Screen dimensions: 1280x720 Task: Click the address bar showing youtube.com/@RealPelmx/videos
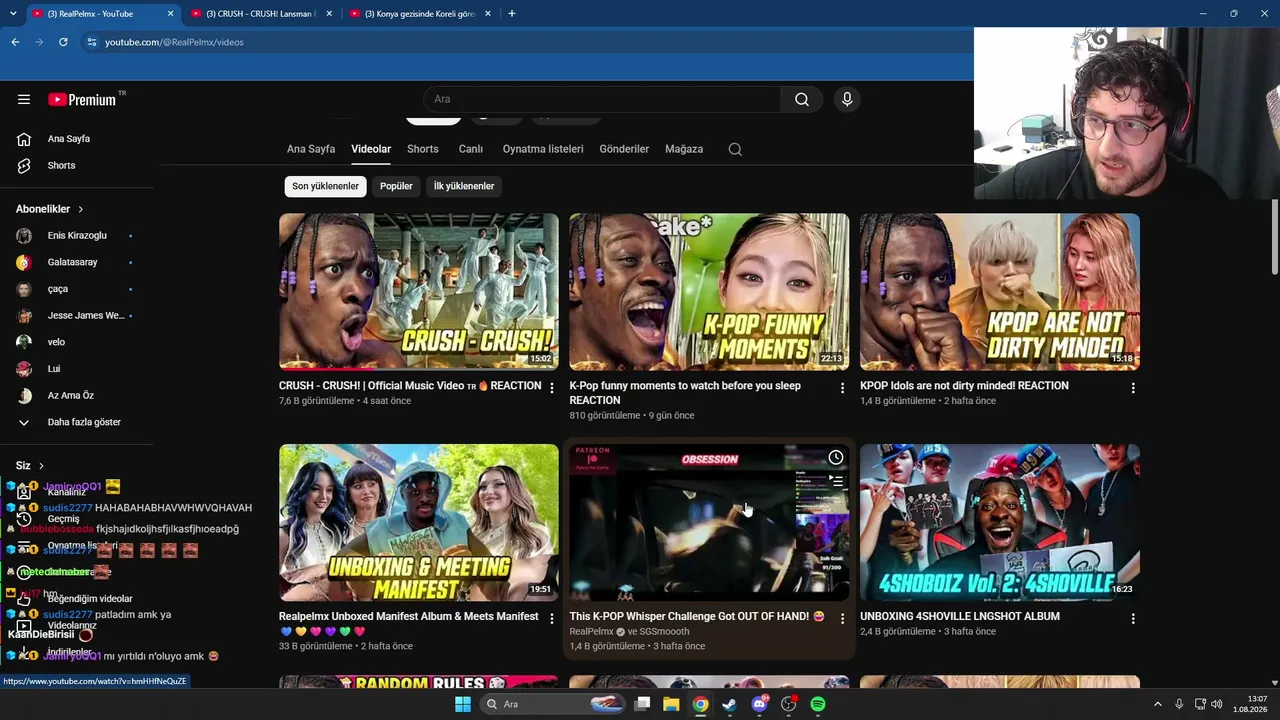click(x=174, y=42)
